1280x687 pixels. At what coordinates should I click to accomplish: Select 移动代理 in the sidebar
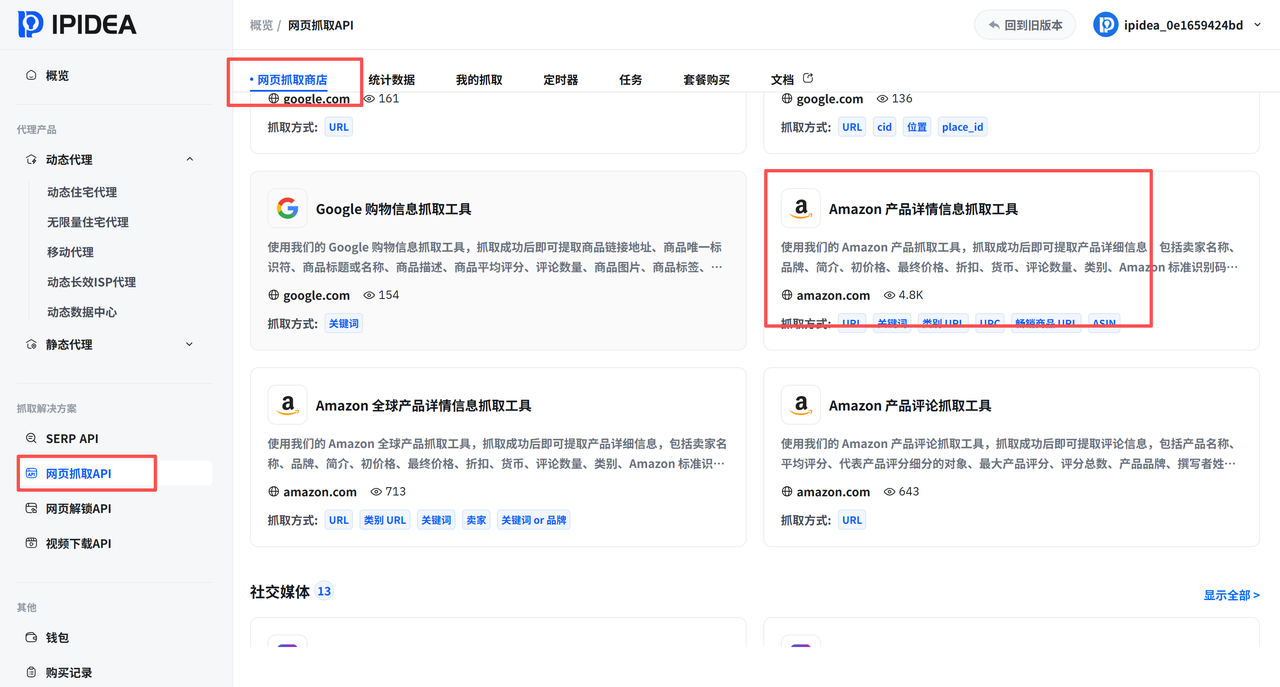(x=70, y=252)
